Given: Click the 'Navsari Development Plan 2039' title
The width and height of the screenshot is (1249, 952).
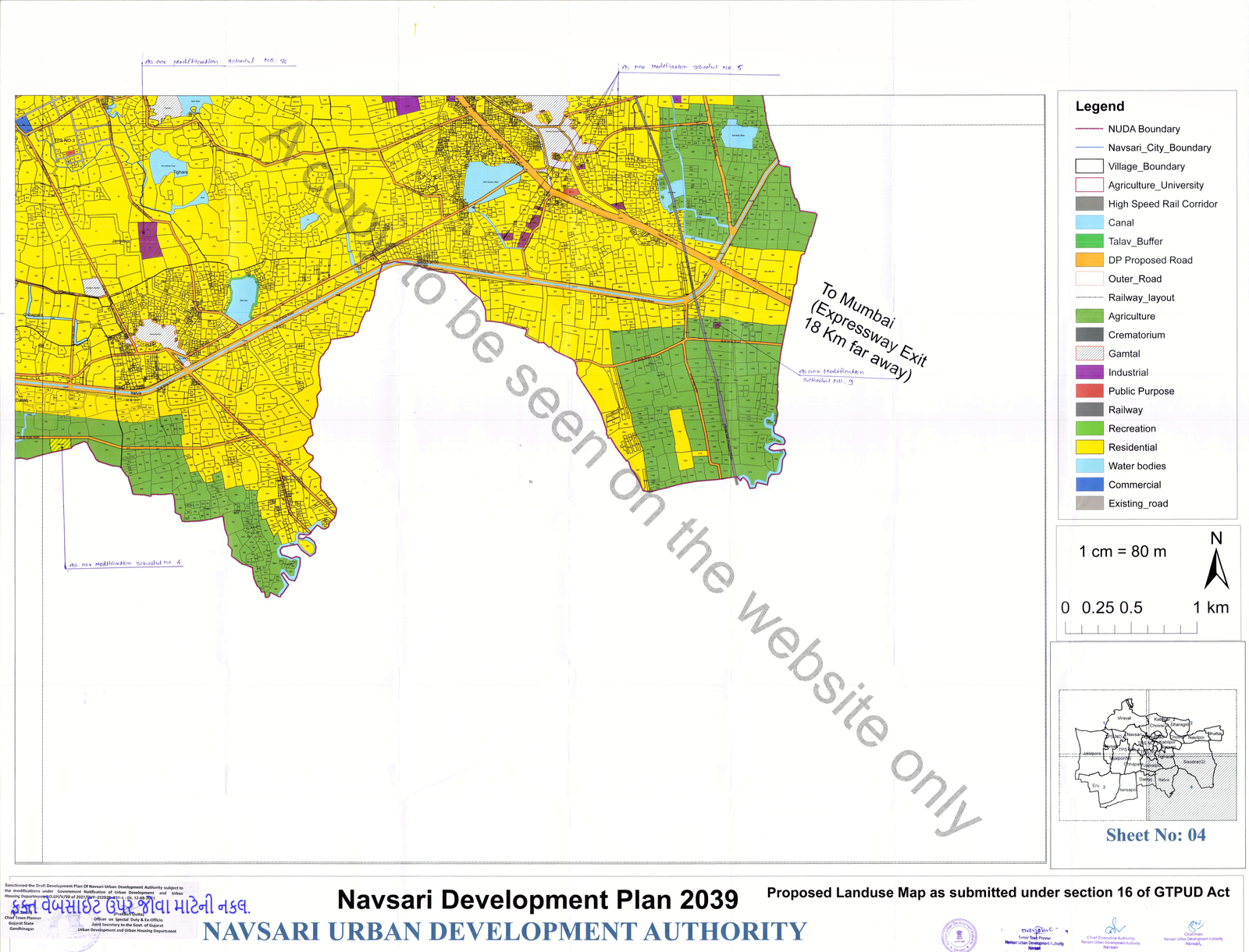Looking at the screenshot, I should 537,900.
